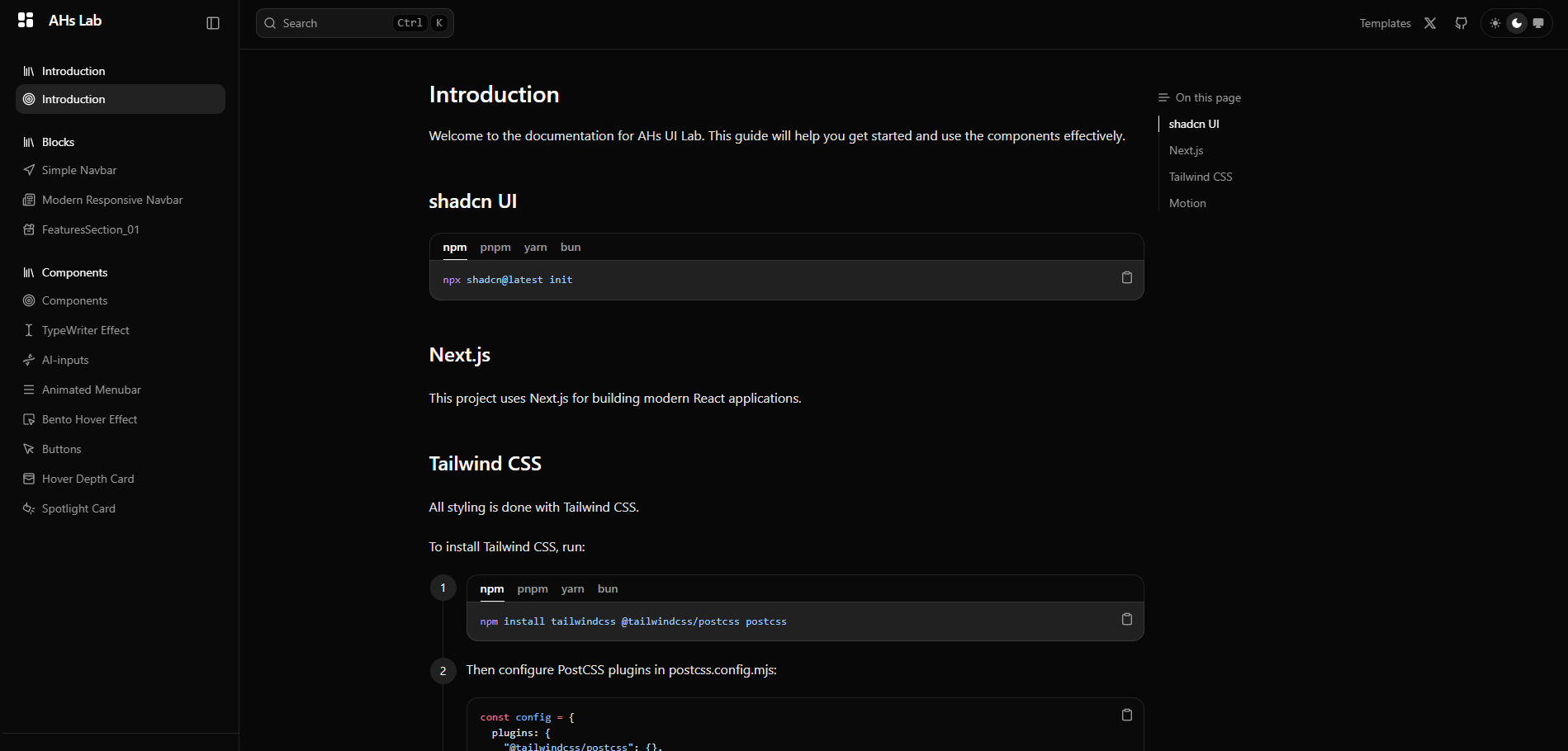The image size is (1568, 751).
Task: Open the Components item with target icon
Action: point(121,300)
